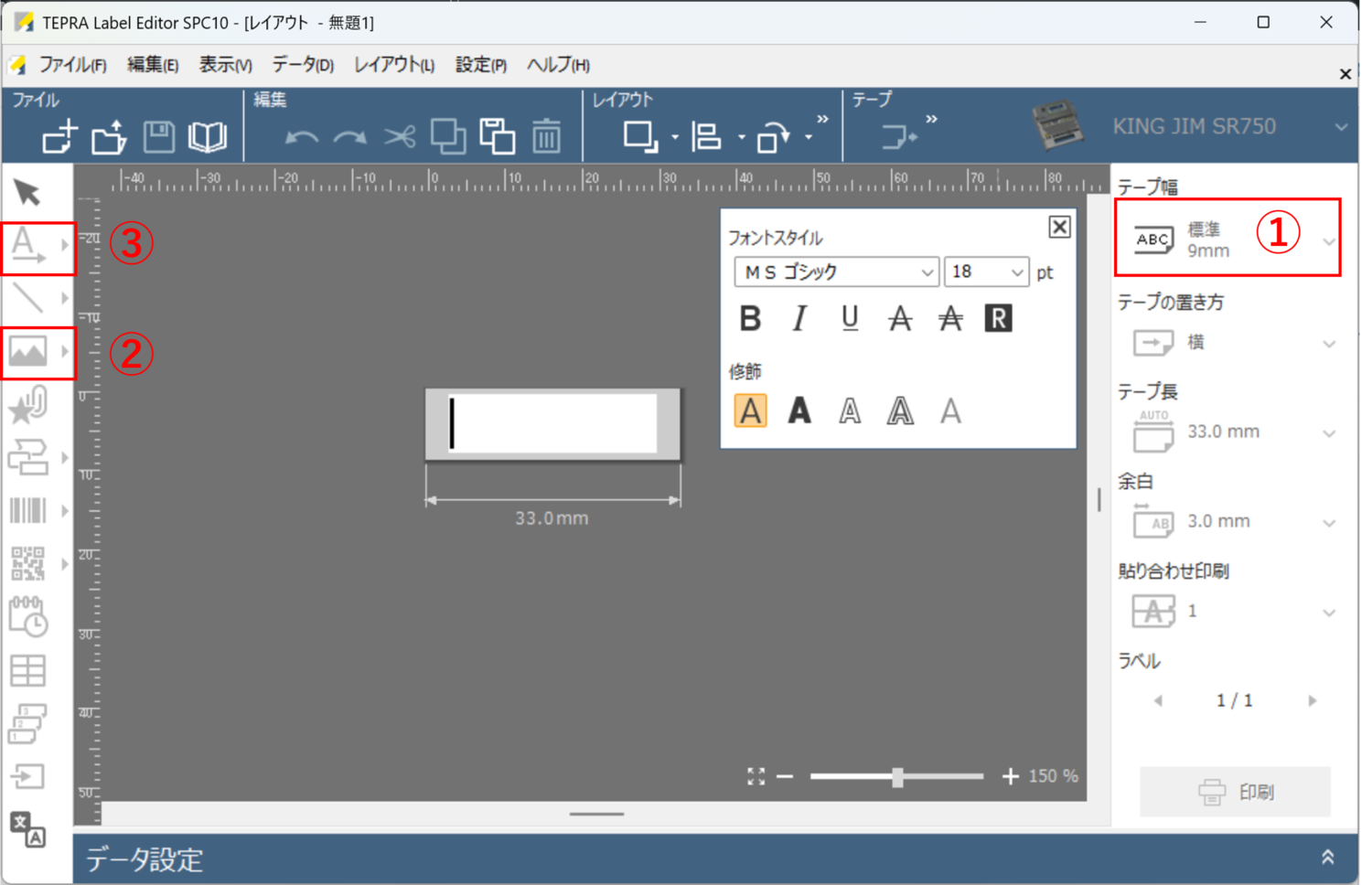1372x885 pixels.
Task: Click the fit-to-screen zoom icon
Action: point(756,776)
